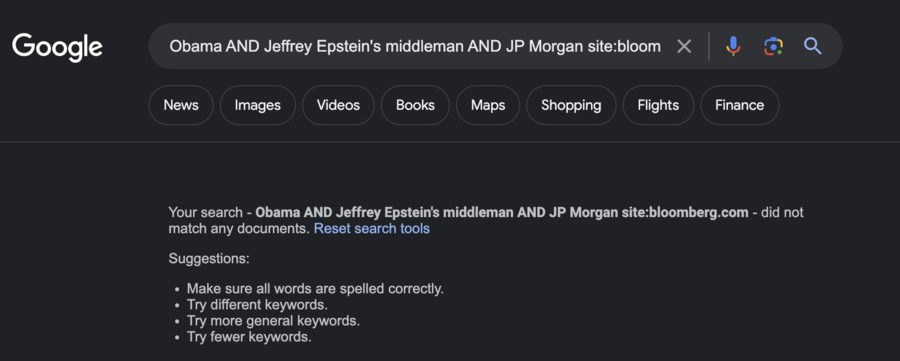Clear the search query with the X icon

[684, 46]
